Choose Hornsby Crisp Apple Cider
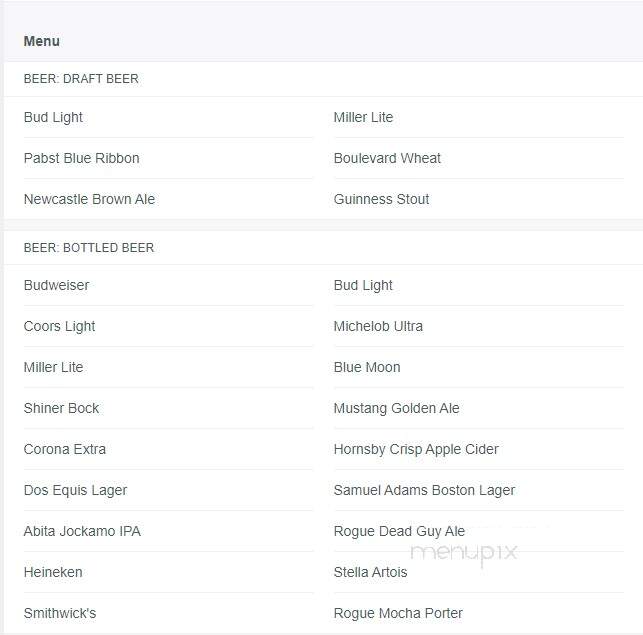The height and width of the screenshot is (635, 643). [x=416, y=450]
